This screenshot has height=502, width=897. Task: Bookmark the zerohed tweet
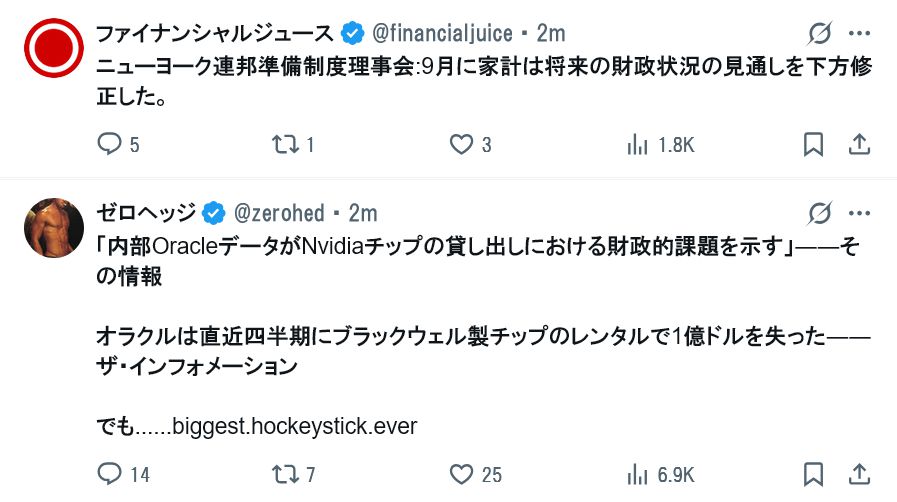[814, 474]
